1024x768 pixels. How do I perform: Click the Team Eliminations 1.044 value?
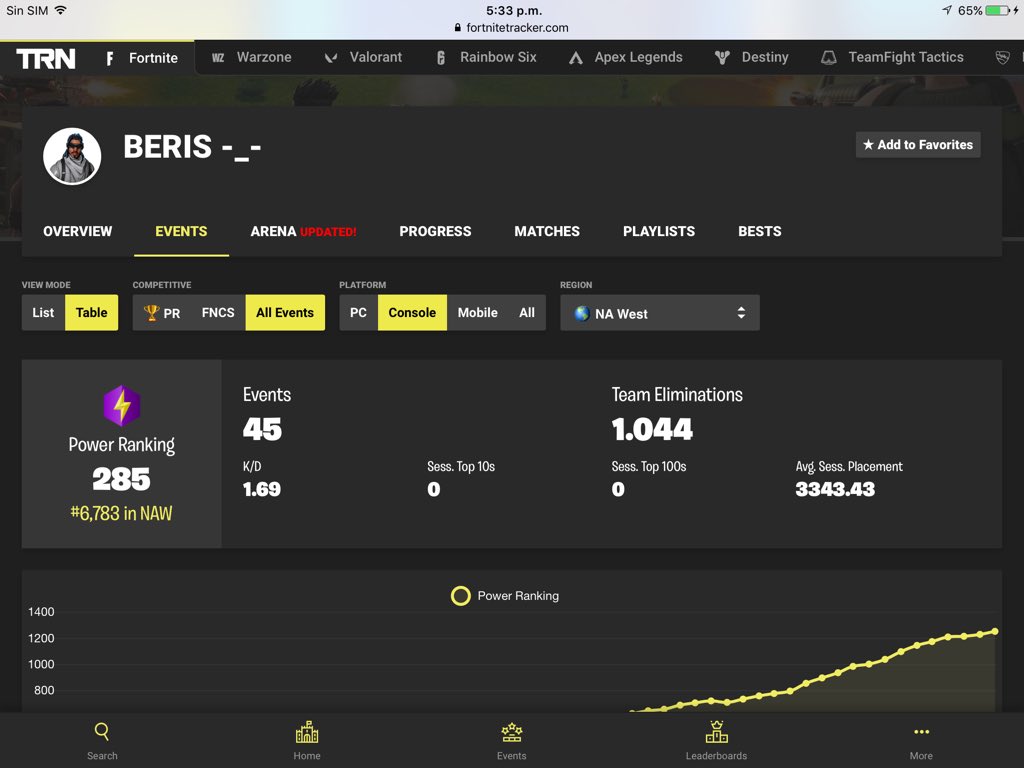click(x=652, y=429)
